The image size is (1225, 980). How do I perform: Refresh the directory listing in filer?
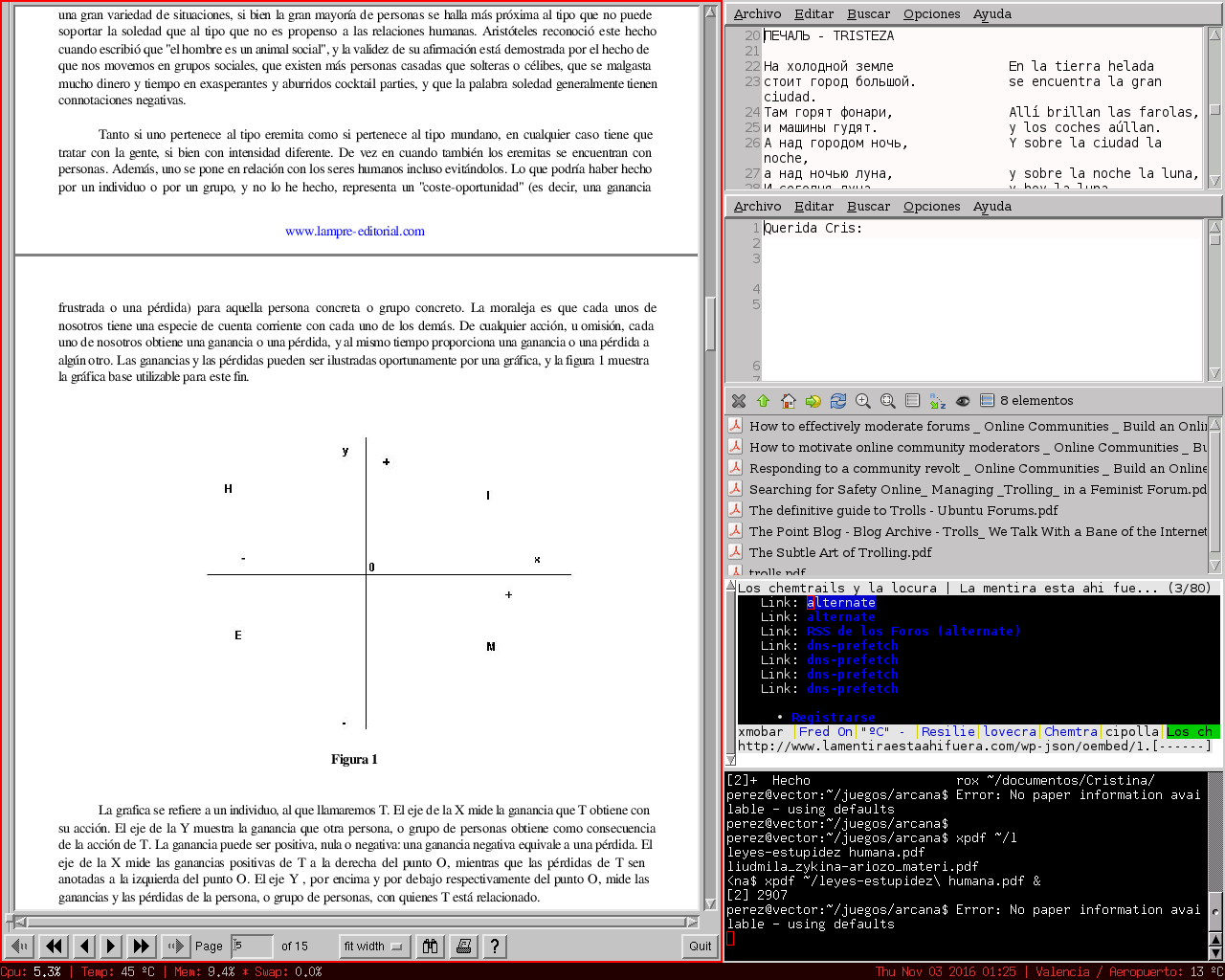[838, 401]
